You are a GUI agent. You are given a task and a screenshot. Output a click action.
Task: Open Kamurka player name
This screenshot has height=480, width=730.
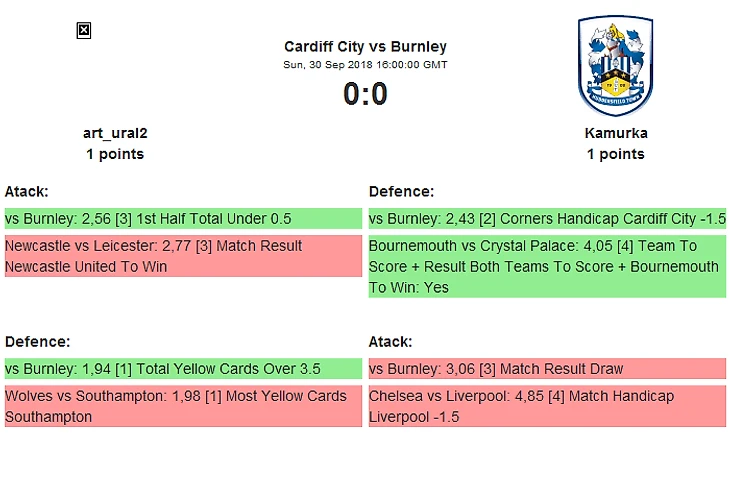615,133
